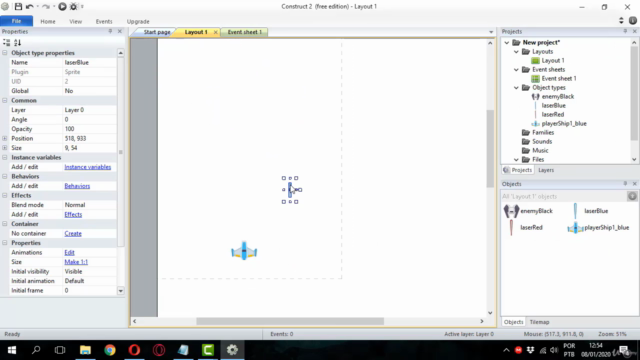Collapse the Behaviors section
Screen dimensions: 640x360
4,176
